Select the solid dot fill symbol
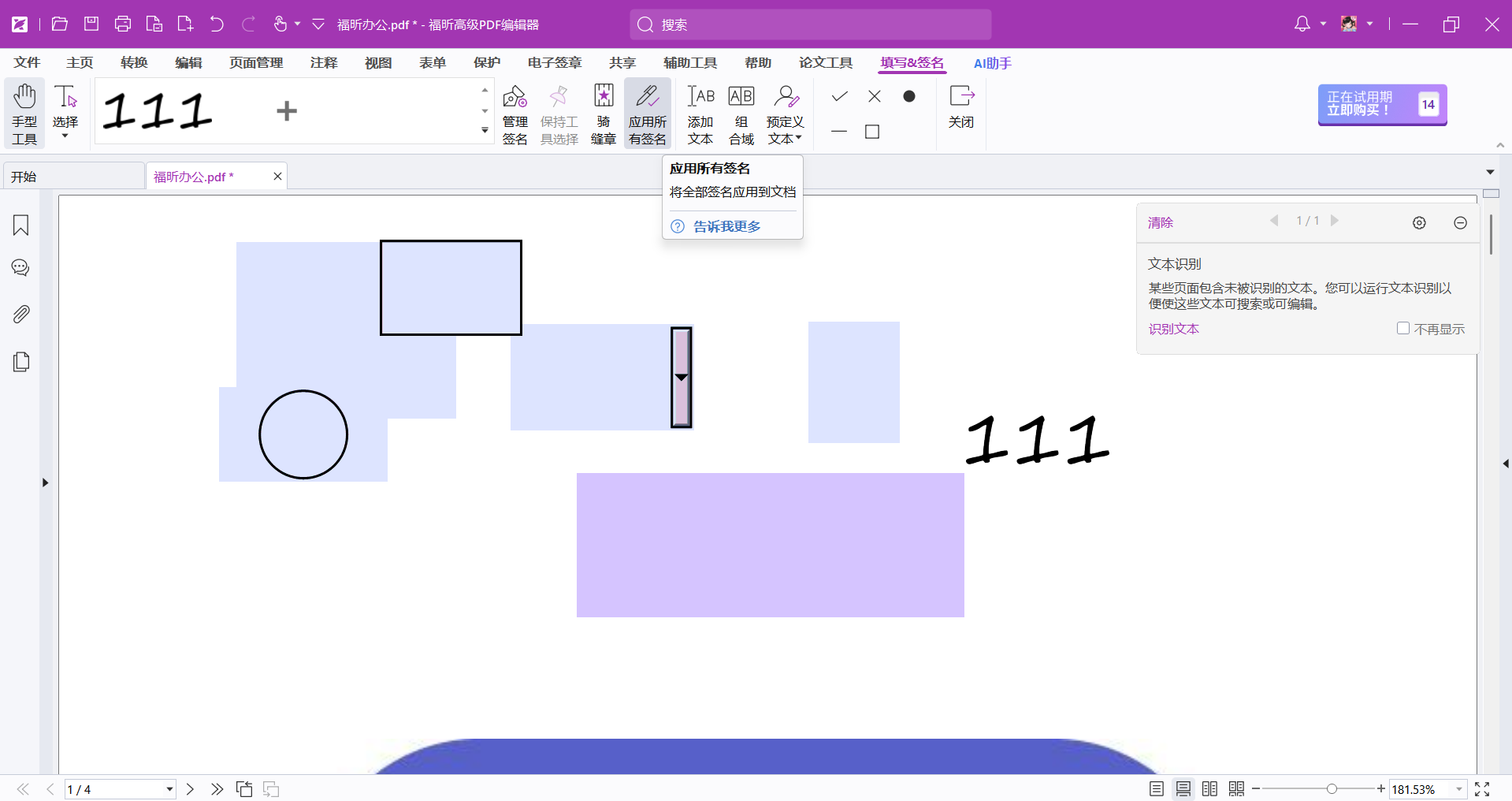 click(x=909, y=96)
